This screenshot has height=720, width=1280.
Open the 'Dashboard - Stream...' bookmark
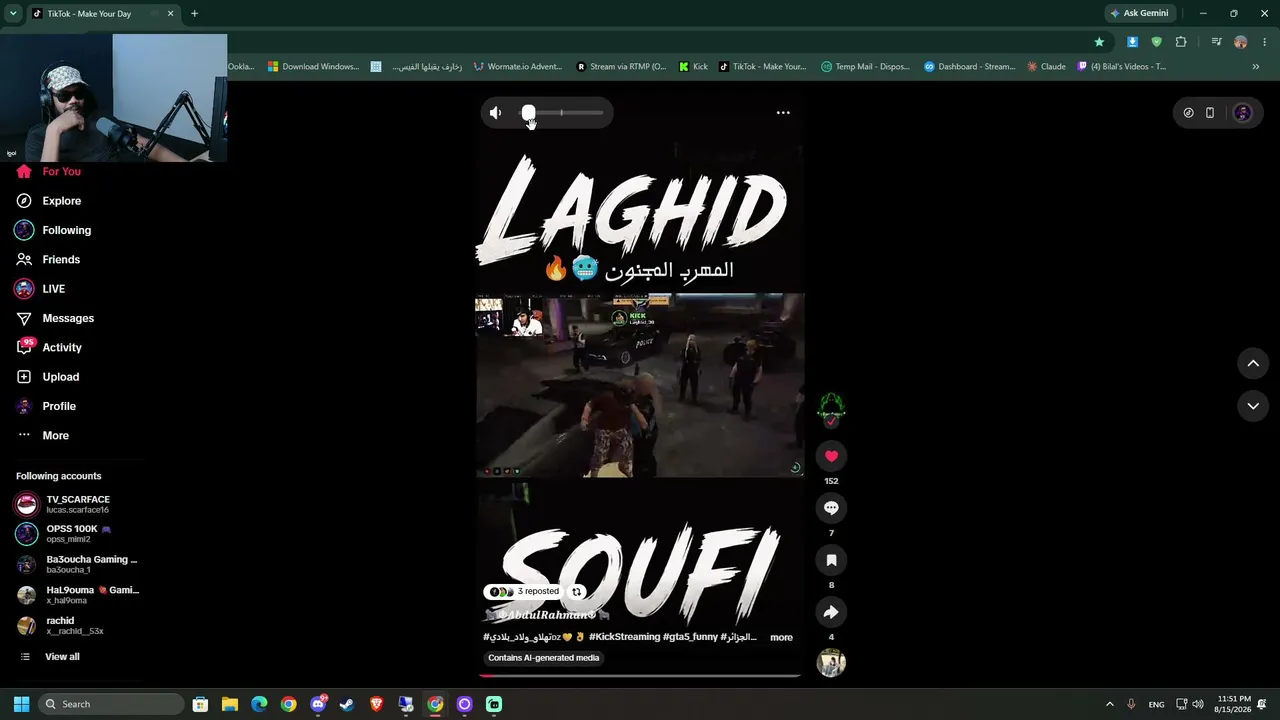tap(969, 67)
